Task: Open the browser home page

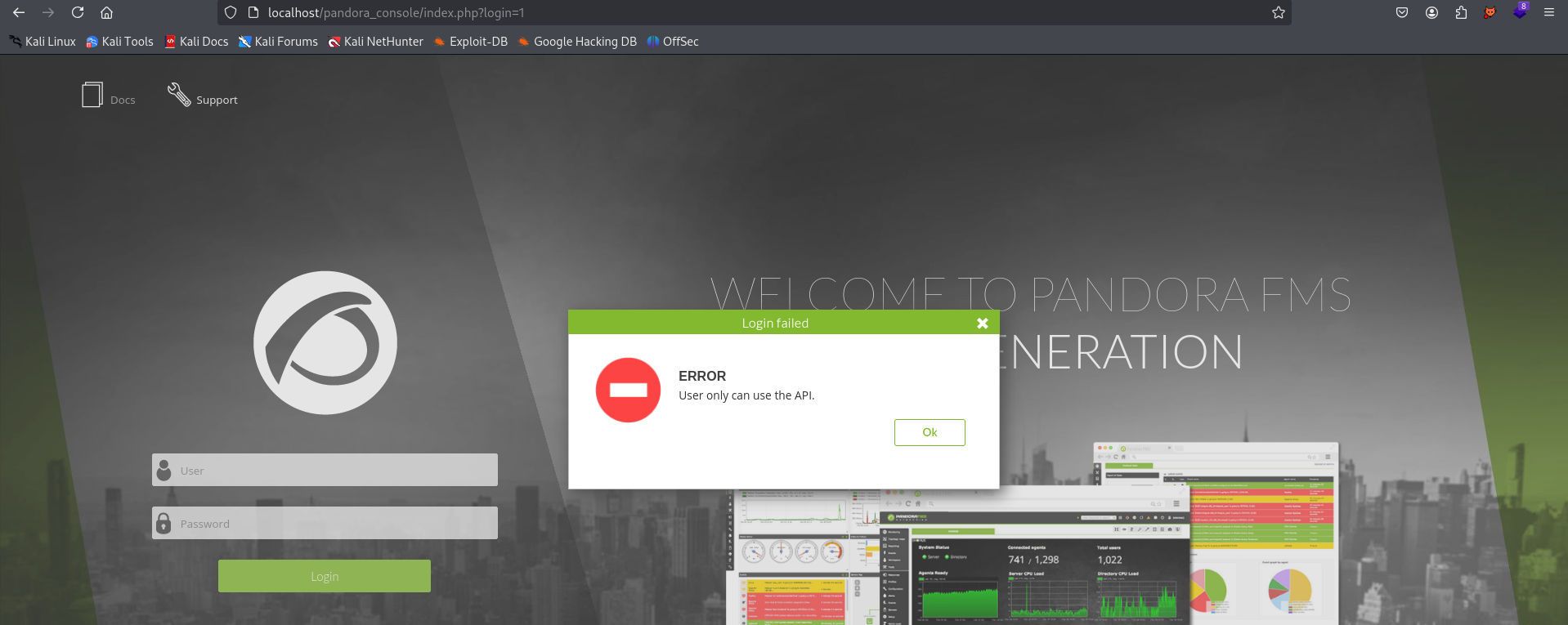Action: [x=106, y=12]
